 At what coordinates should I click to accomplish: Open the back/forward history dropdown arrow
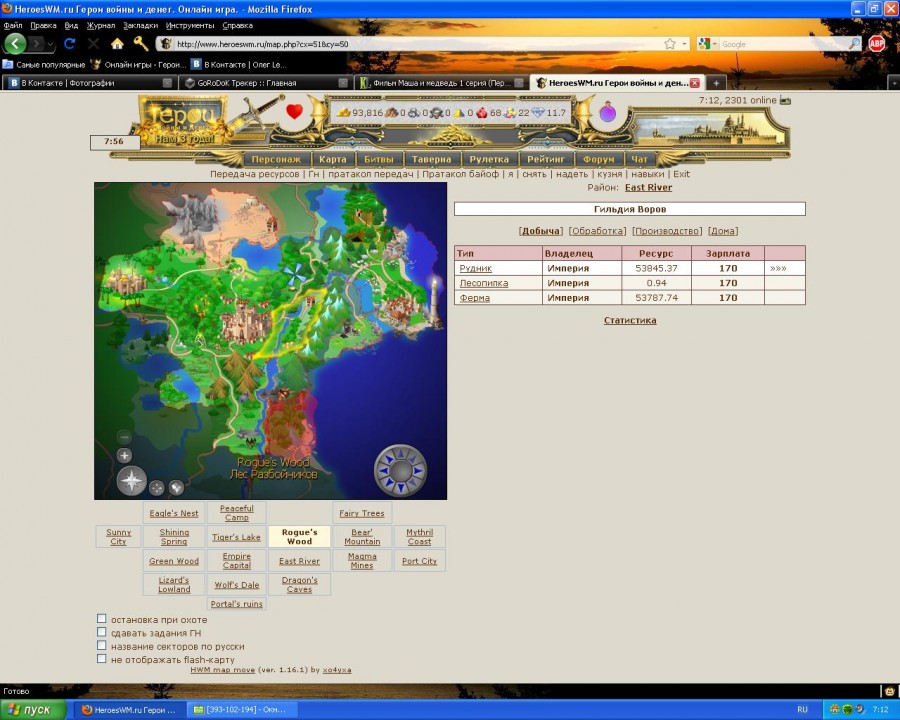(x=51, y=44)
